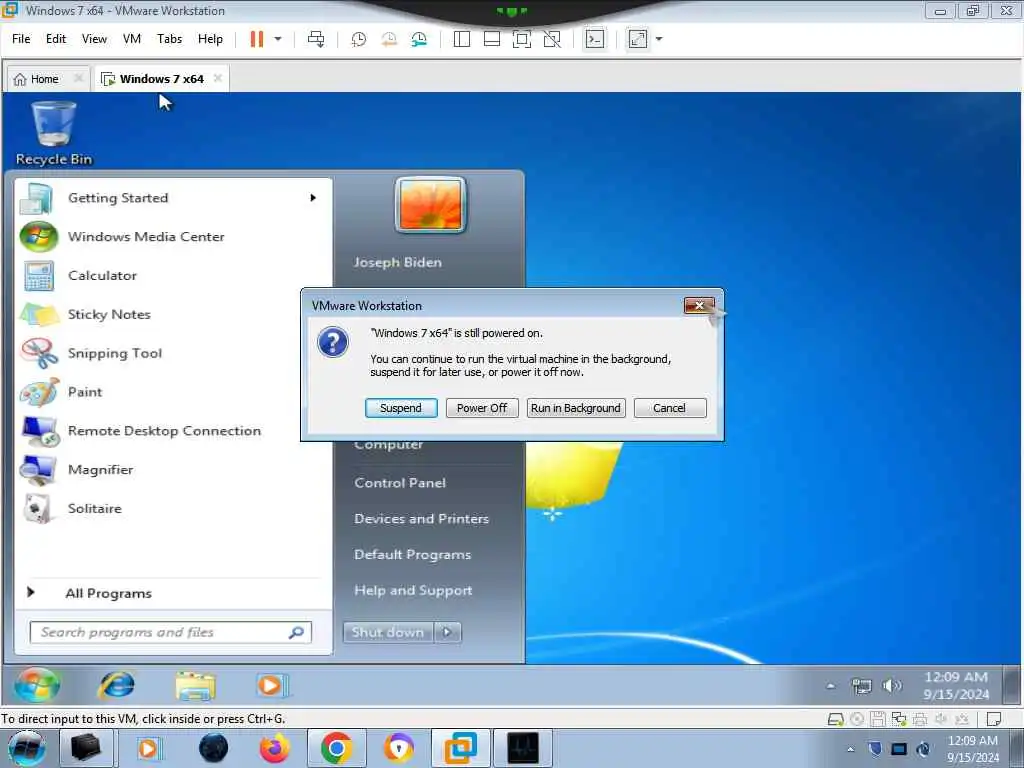Open Windows Explorer on the guest taskbar
Viewport: 1024px width, 768px height.
pyautogui.click(x=195, y=686)
